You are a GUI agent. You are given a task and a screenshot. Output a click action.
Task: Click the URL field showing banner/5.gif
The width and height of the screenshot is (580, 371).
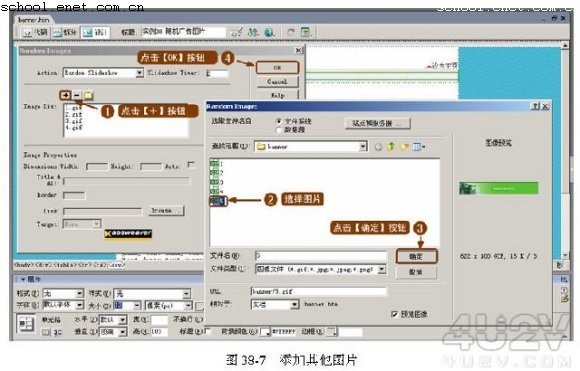pos(318,291)
